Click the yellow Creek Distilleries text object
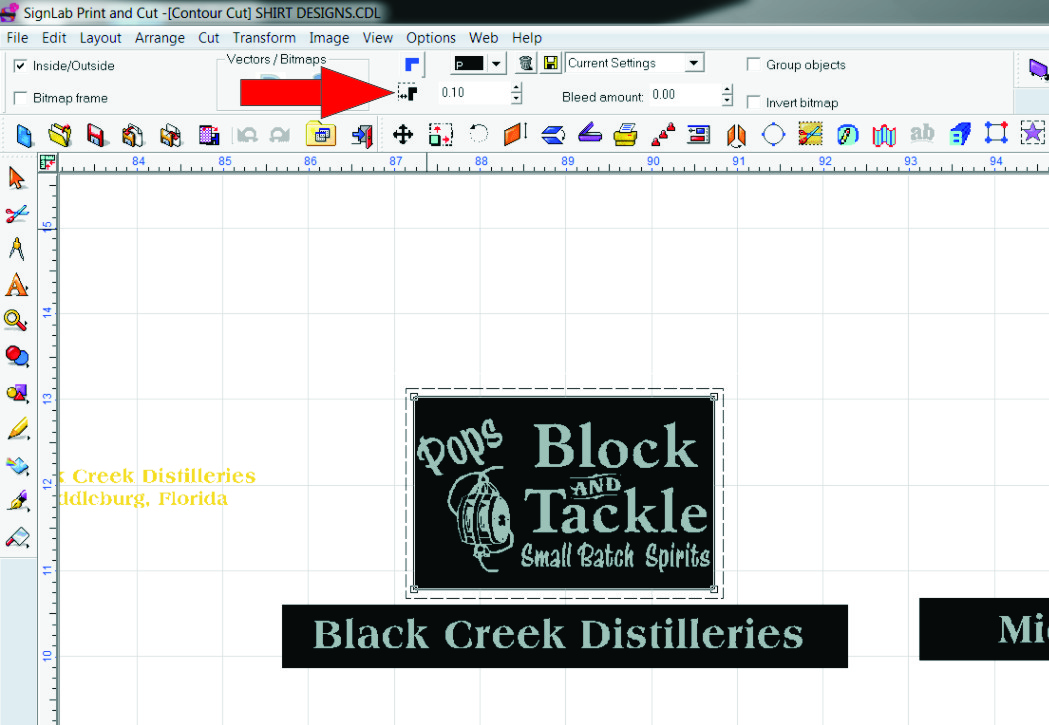This screenshot has height=725, width=1049. coord(159,476)
